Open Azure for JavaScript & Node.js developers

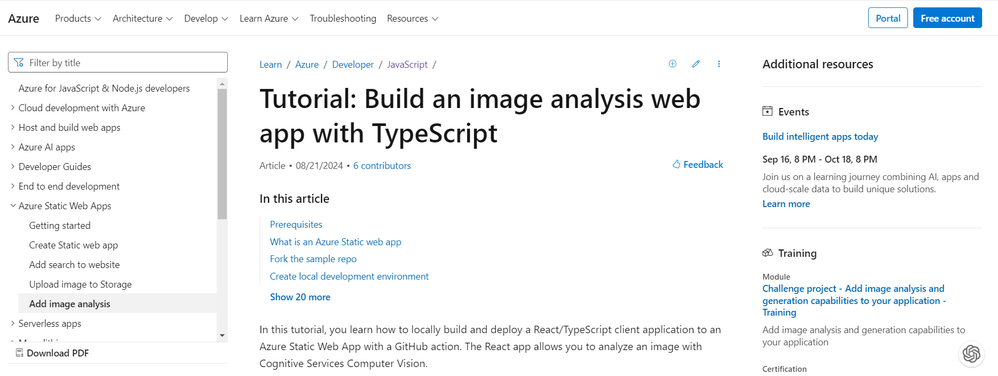pyautogui.click(x=104, y=88)
